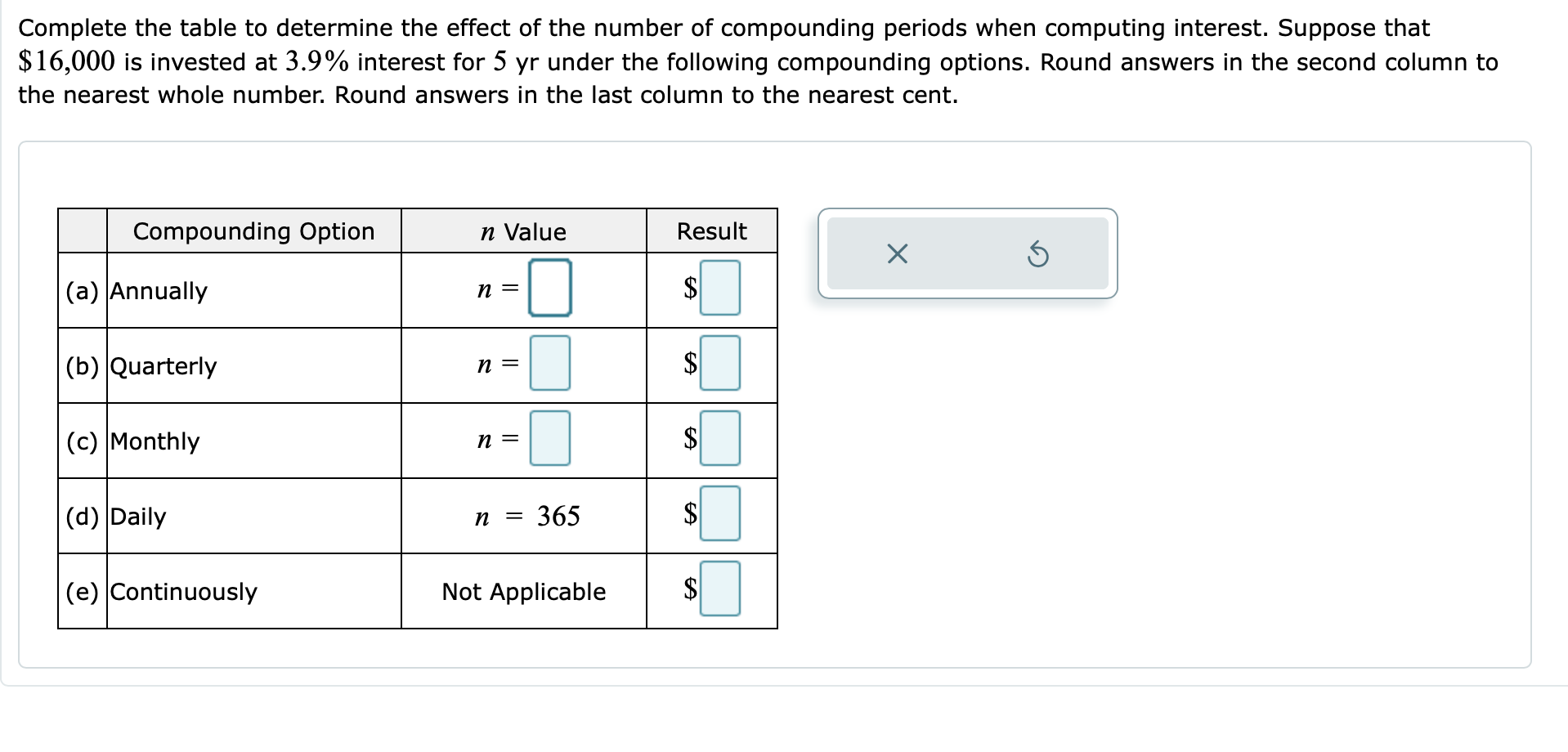Click the Not Applicable cell text
This screenshot has width=1568, height=752.
[x=523, y=592]
